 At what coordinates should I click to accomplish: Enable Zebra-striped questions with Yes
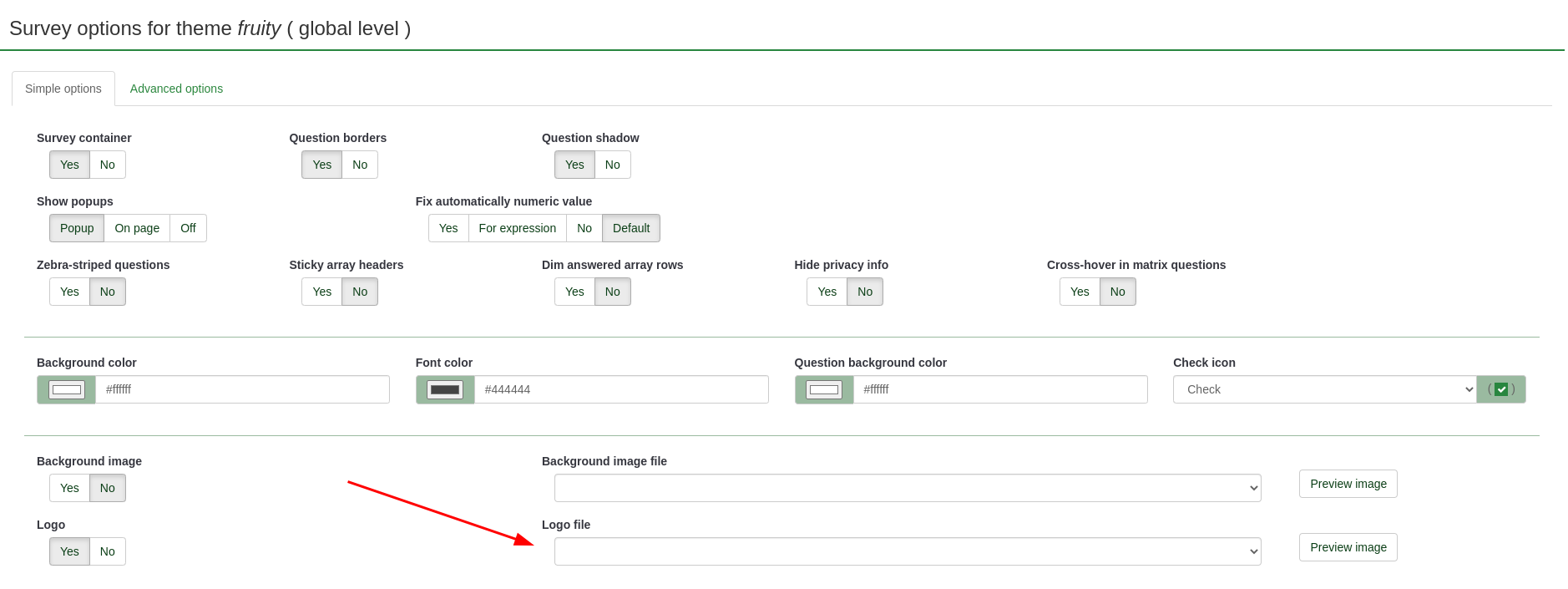coord(69,292)
